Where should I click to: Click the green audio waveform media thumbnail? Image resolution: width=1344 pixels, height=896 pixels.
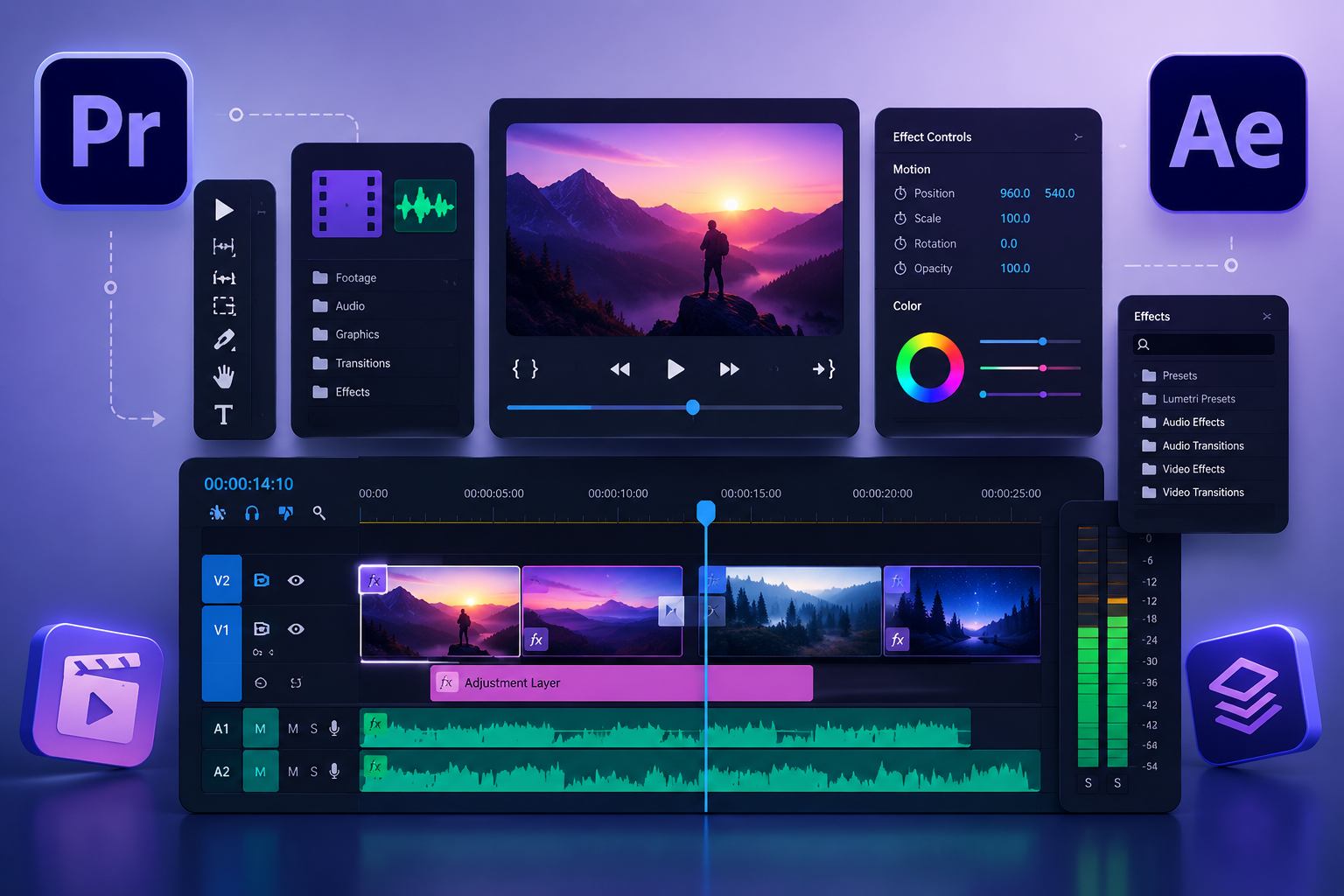tap(425, 206)
